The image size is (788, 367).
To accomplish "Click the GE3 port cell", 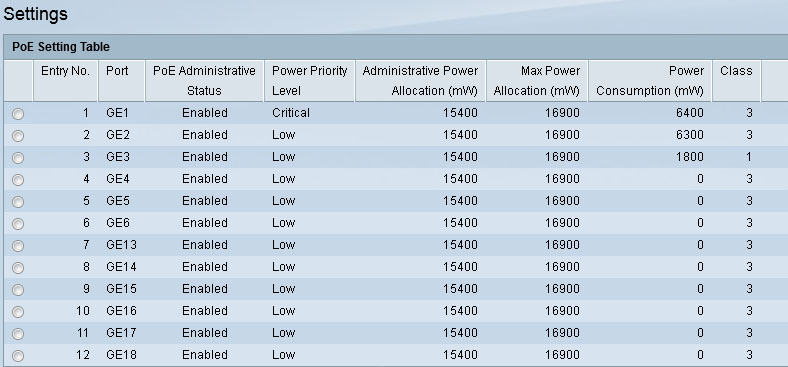I will [x=118, y=157].
